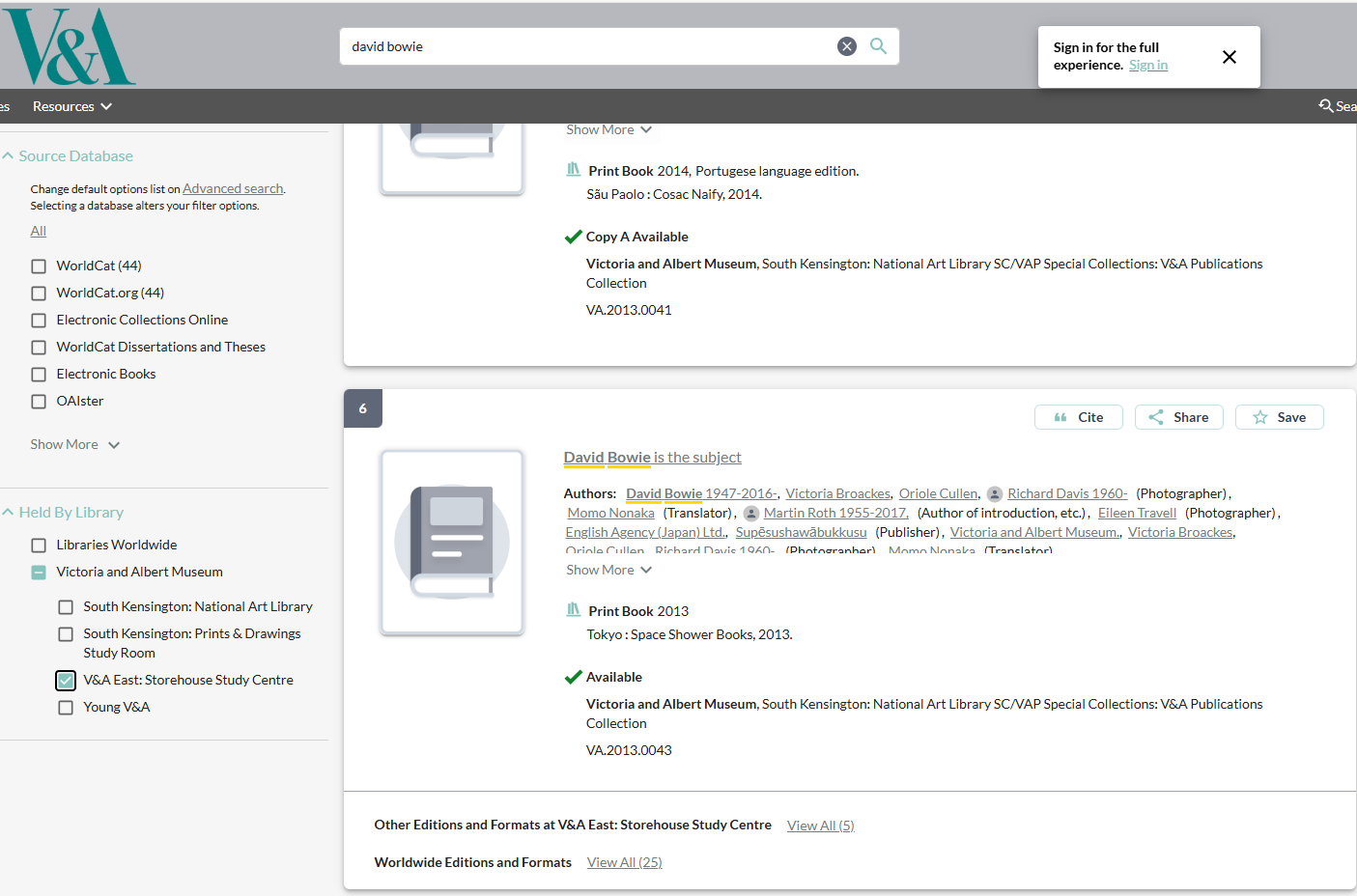Collapse the Source Database section
Screen dimensions: 1357x896
coord(9,156)
